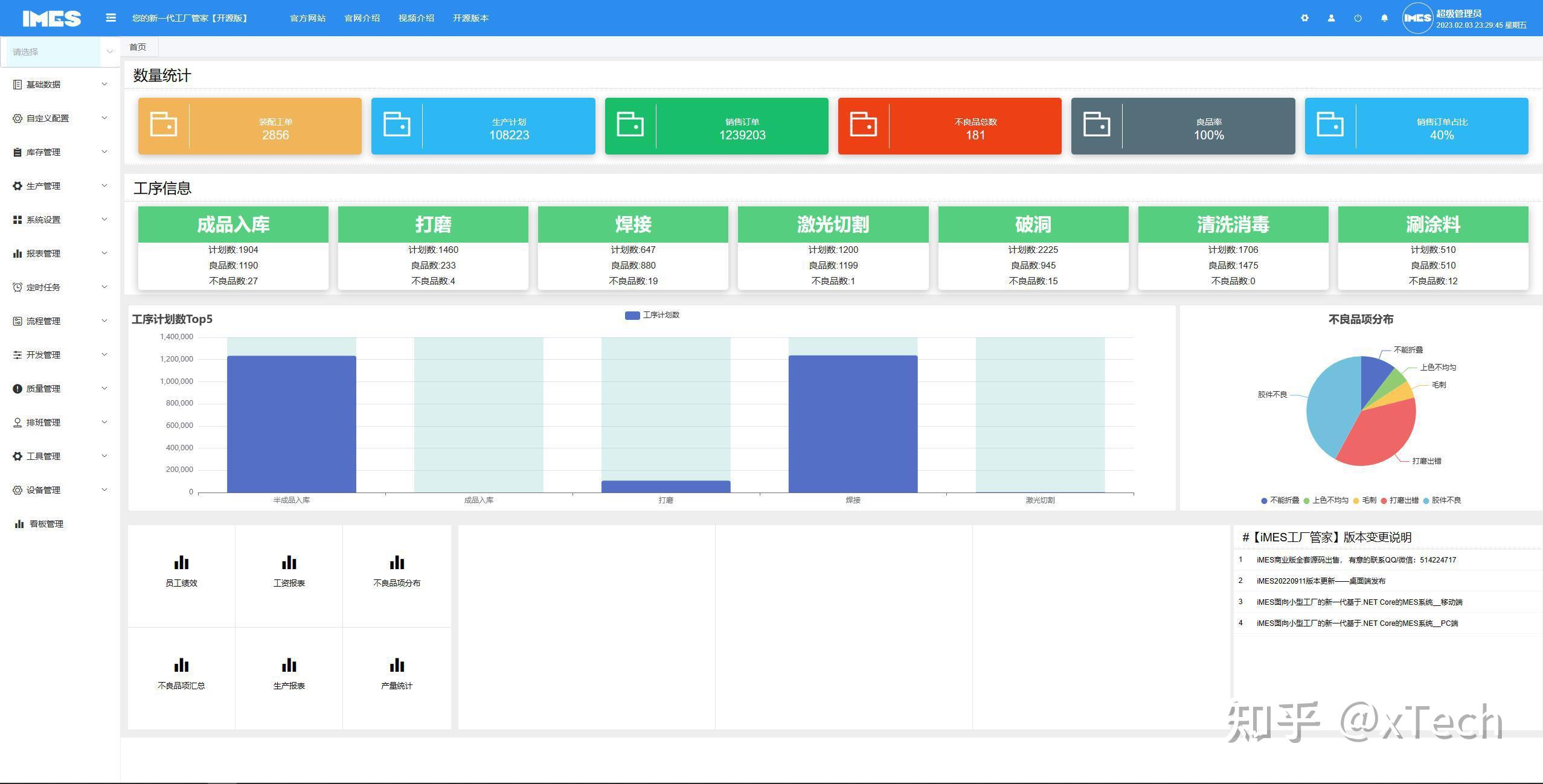
Task: Toggle 胶件不良 legend item in pie chart
Action: click(x=1442, y=500)
